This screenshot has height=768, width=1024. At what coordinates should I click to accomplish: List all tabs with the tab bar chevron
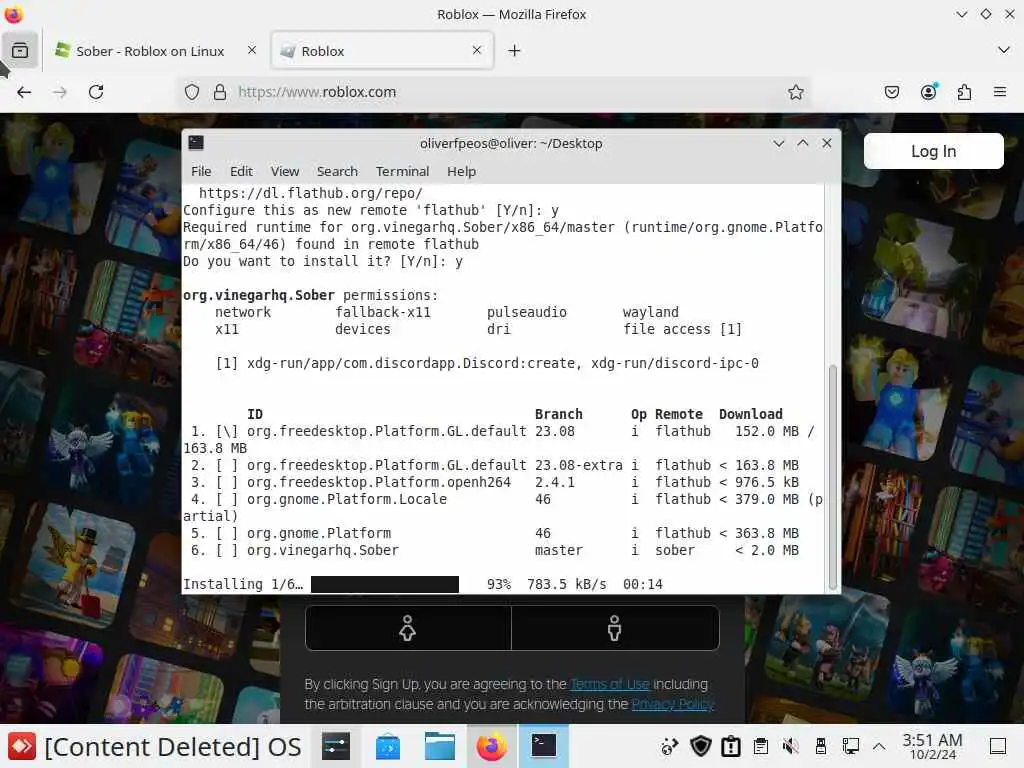click(1004, 50)
